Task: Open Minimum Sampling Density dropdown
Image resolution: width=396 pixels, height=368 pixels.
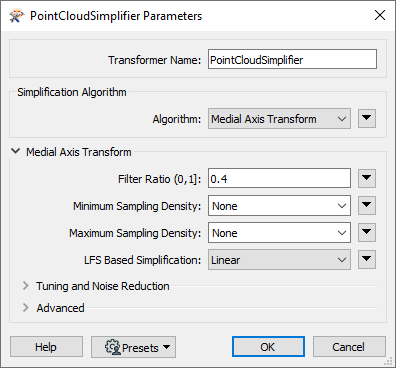Action: pyautogui.click(x=279, y=206)
